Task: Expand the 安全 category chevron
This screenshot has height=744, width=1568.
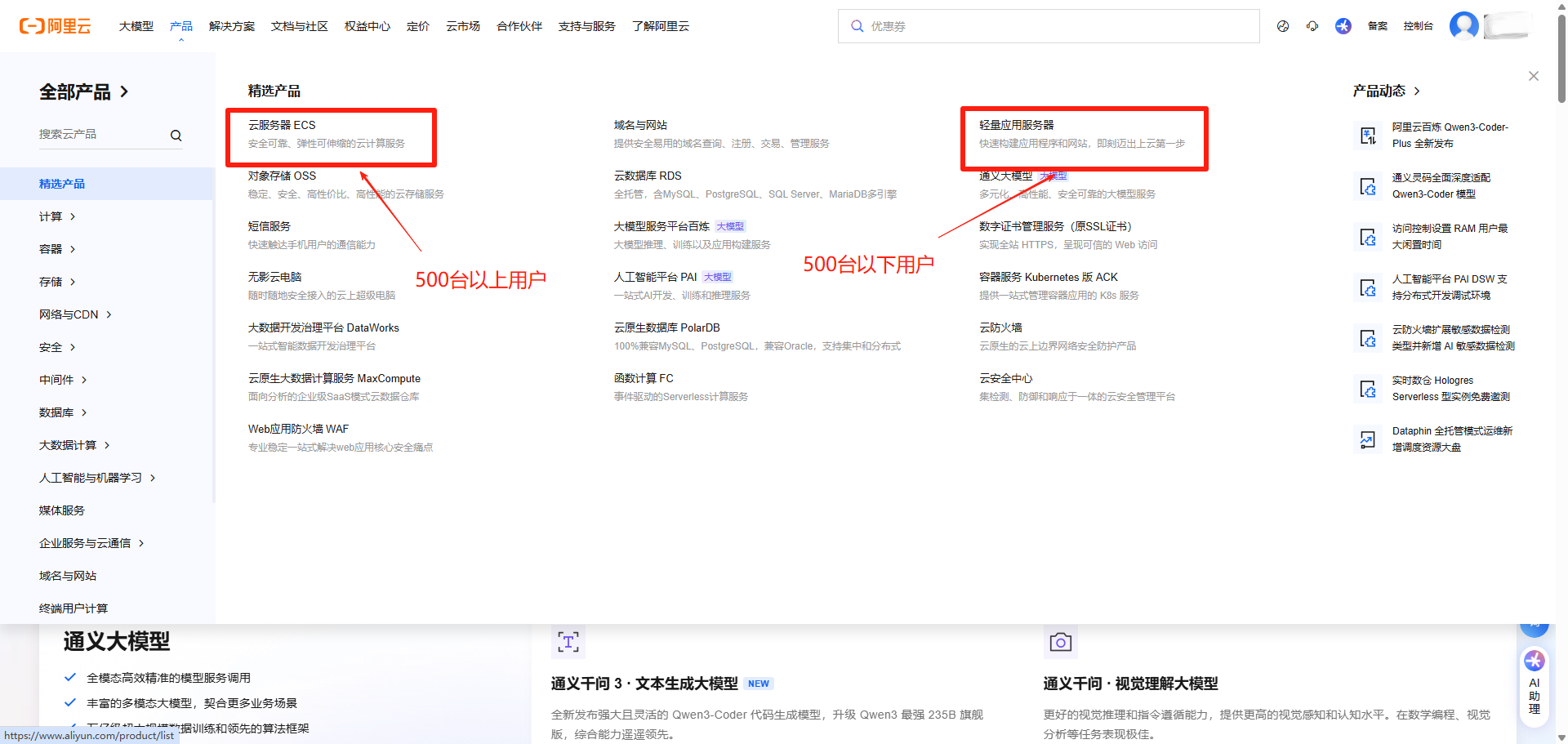Action: click(73, 347)
